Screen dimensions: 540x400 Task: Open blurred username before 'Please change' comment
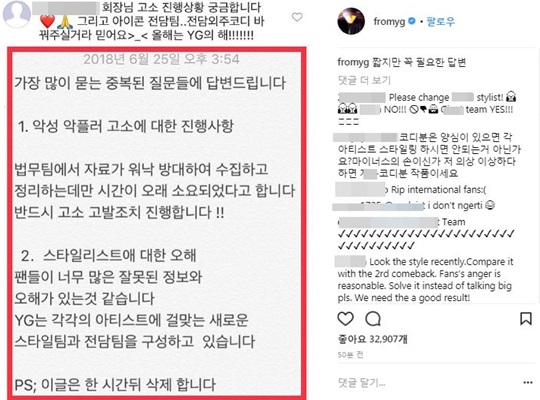[362, 98]
